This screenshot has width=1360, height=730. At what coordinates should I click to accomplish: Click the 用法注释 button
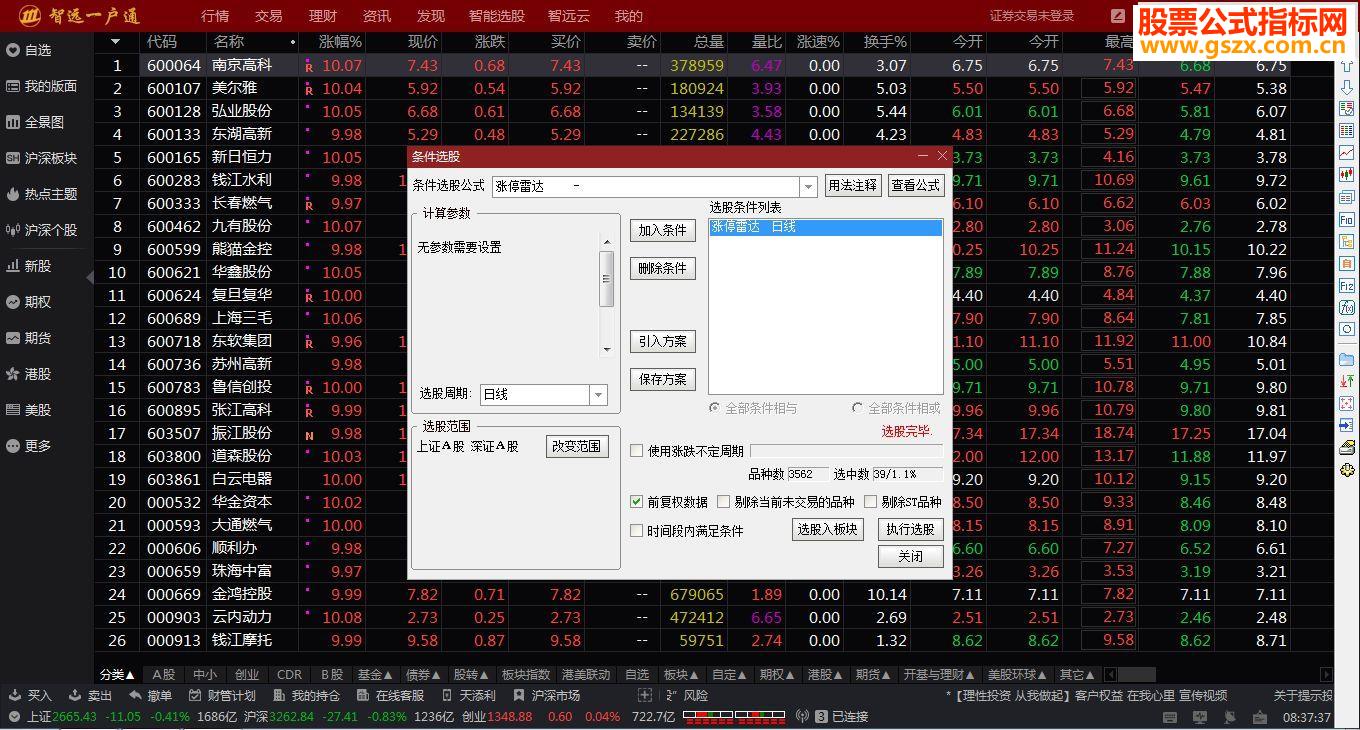pos(853,186)
